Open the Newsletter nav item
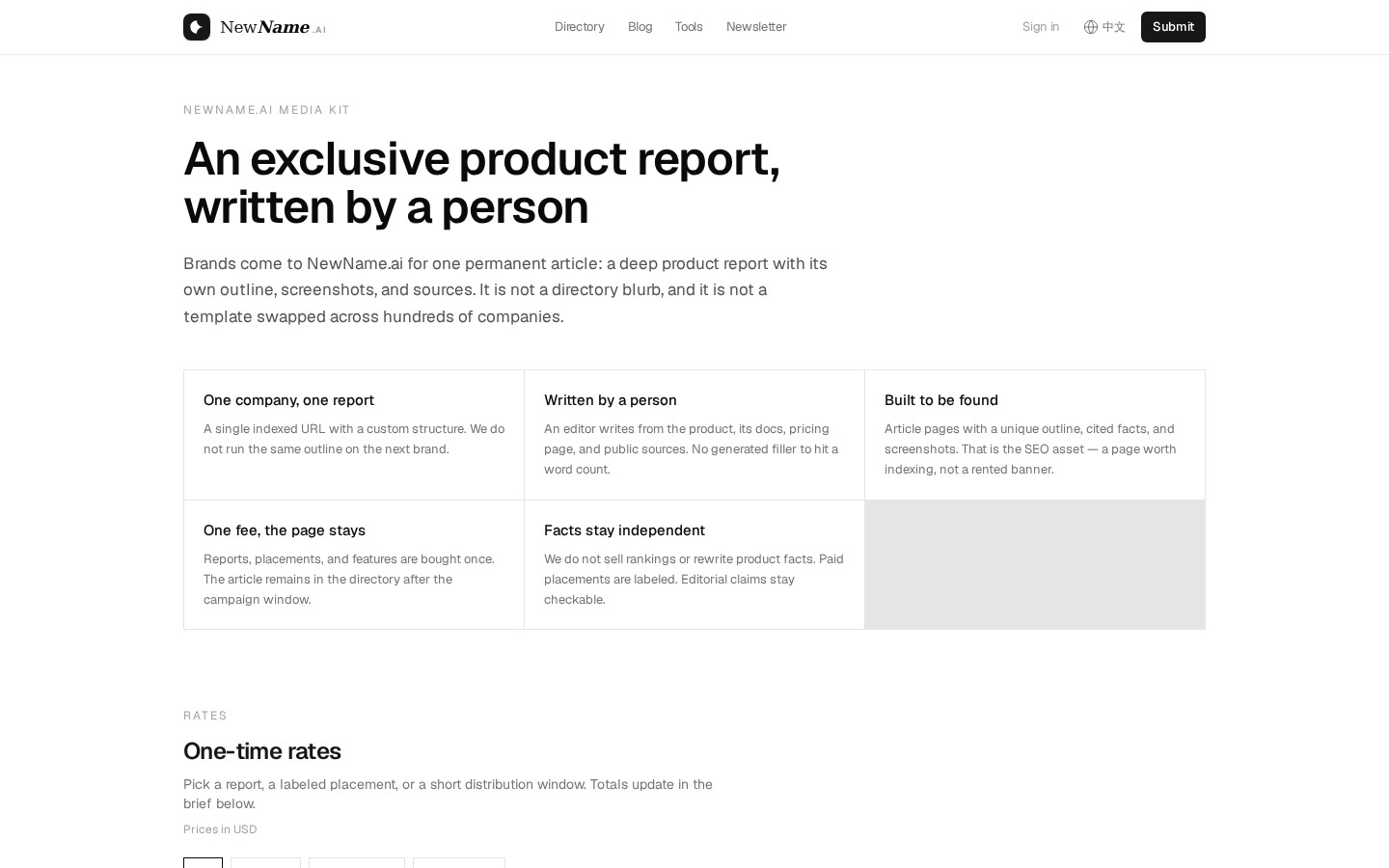 (x=756, y=27)
